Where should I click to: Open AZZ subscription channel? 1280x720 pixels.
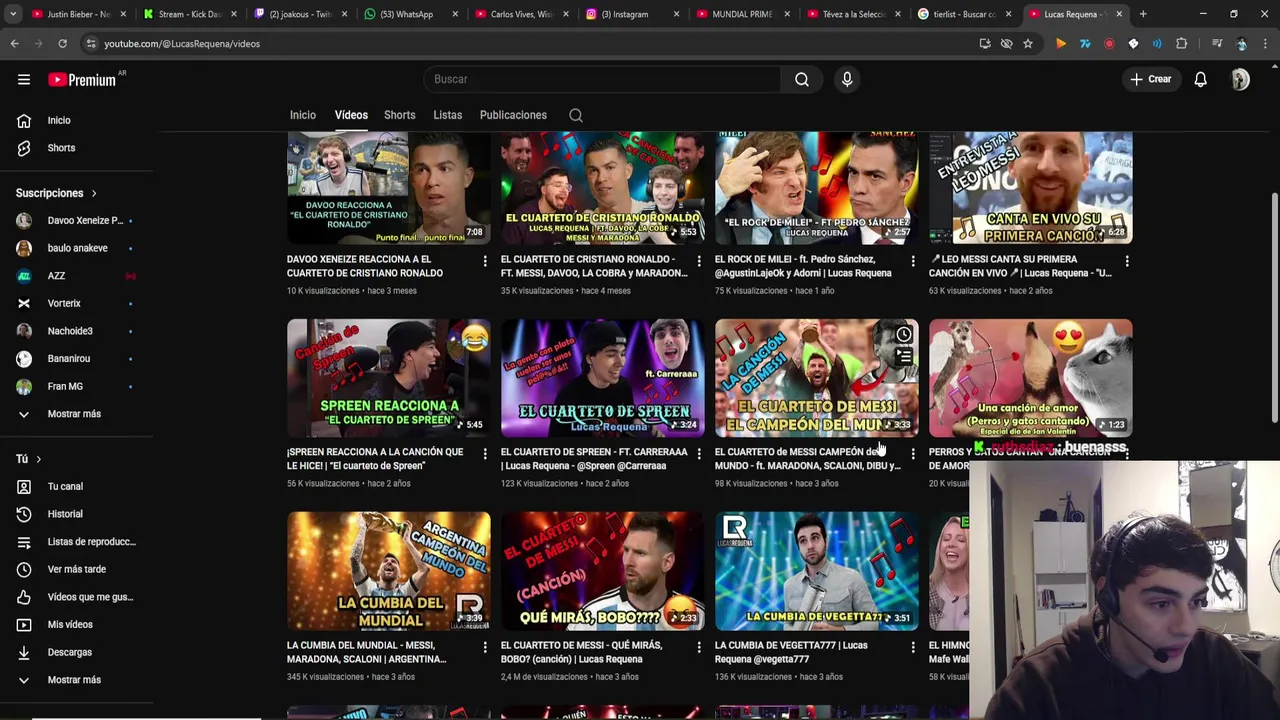coord(78,276)
